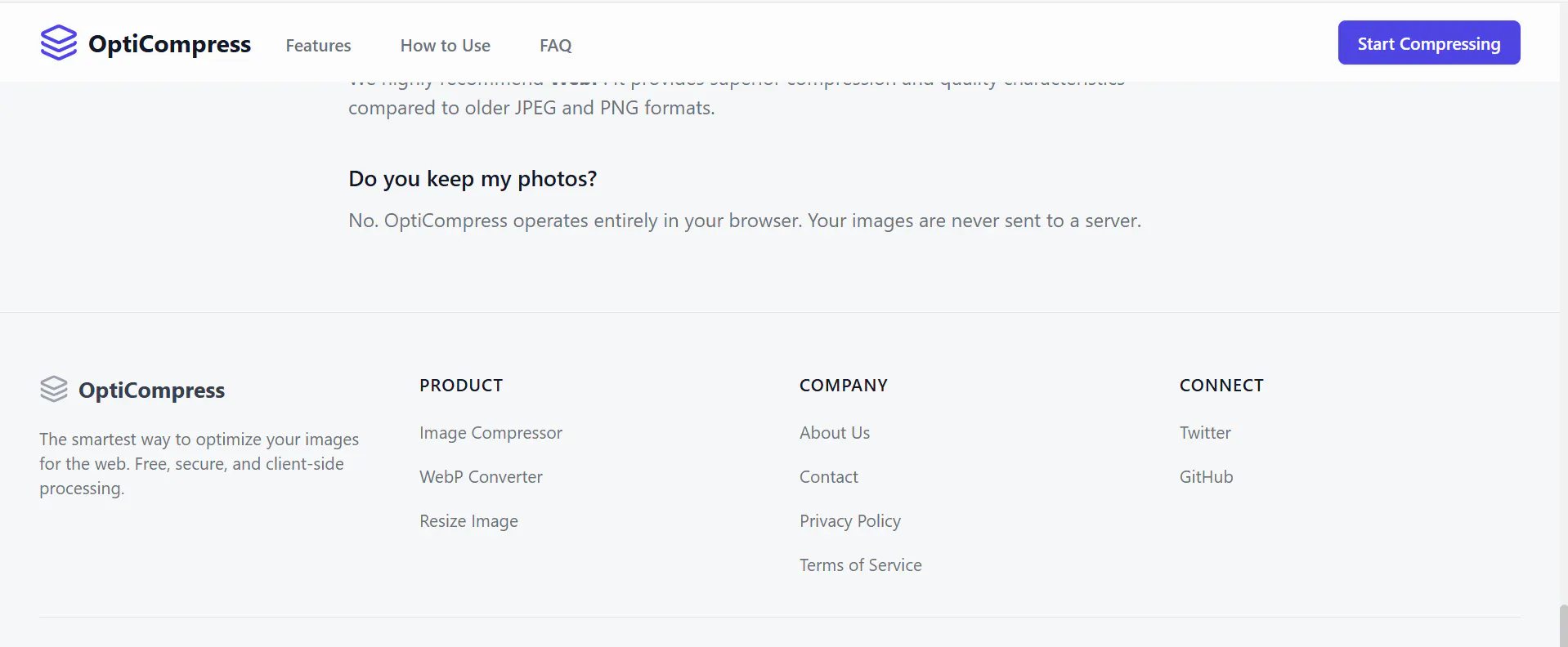Click the COMPANY footer column heading
Screen dimensions: 1568x647
pyautogui.click(x=844, y=386)
